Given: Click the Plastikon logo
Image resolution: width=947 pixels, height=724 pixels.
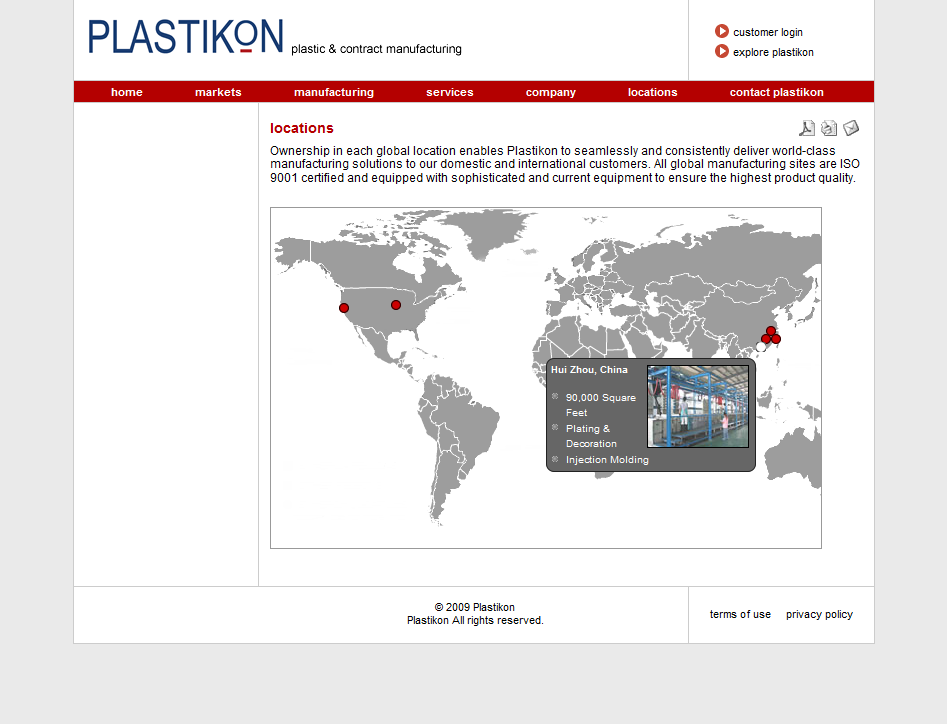Looking at the screenshot, I should [186, 37].
